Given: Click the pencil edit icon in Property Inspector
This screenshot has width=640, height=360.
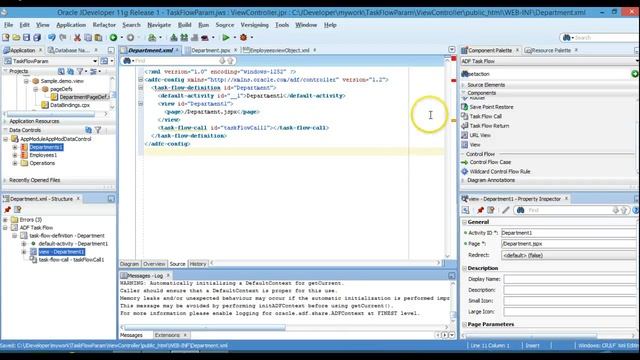Looking at the screenshot, I should click(x=506, y=210).
